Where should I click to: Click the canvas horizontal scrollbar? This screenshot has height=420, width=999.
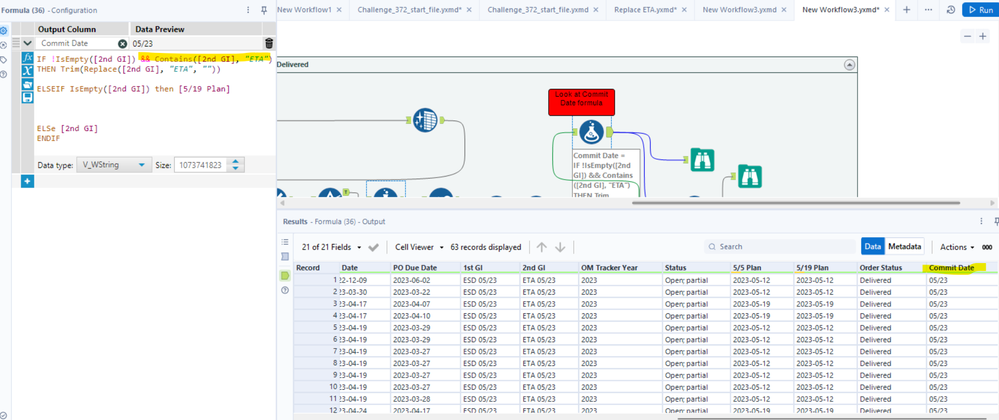coord(796,203)
